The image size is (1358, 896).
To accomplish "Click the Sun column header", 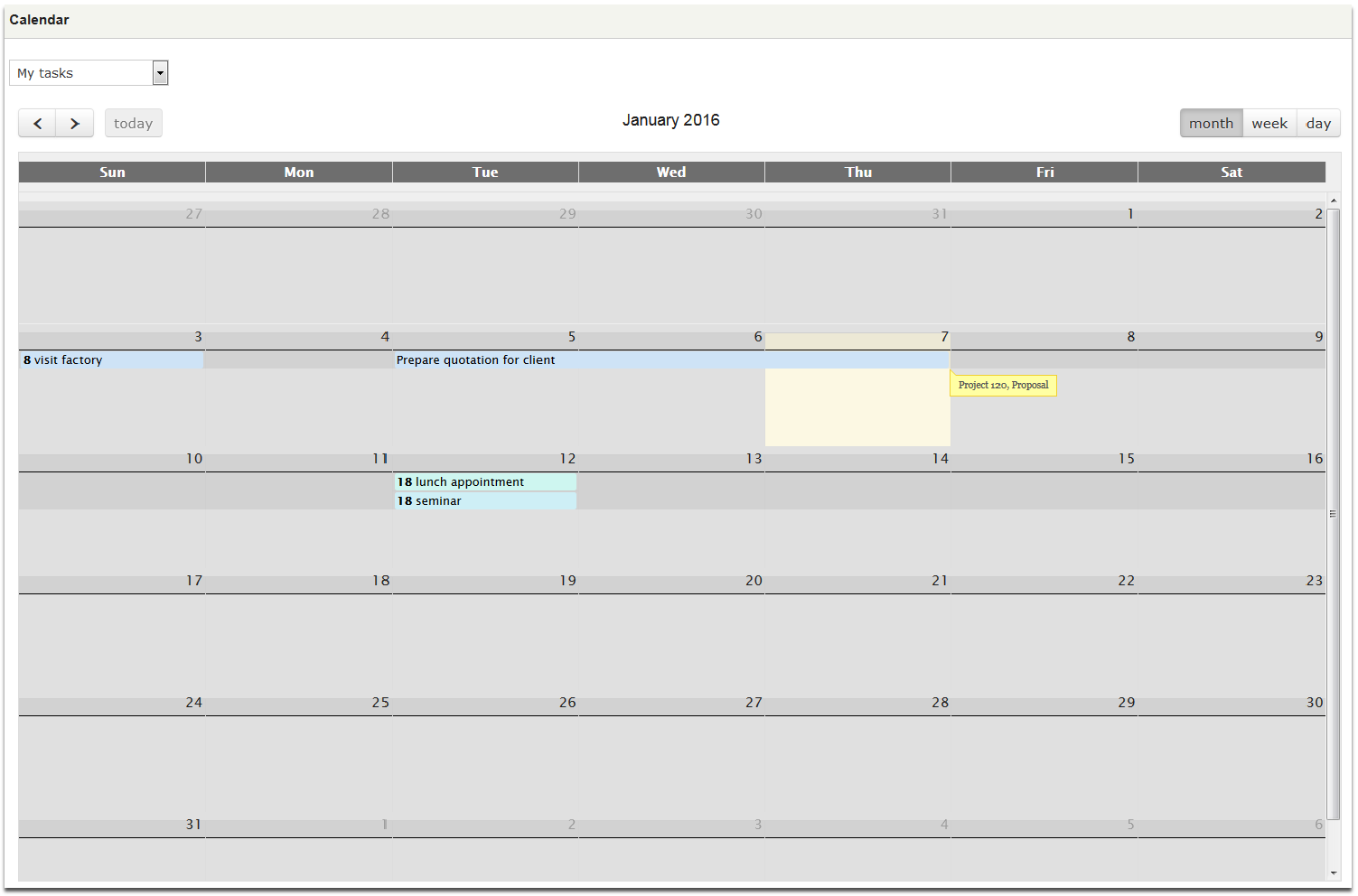I will click(x=112, y=172).
